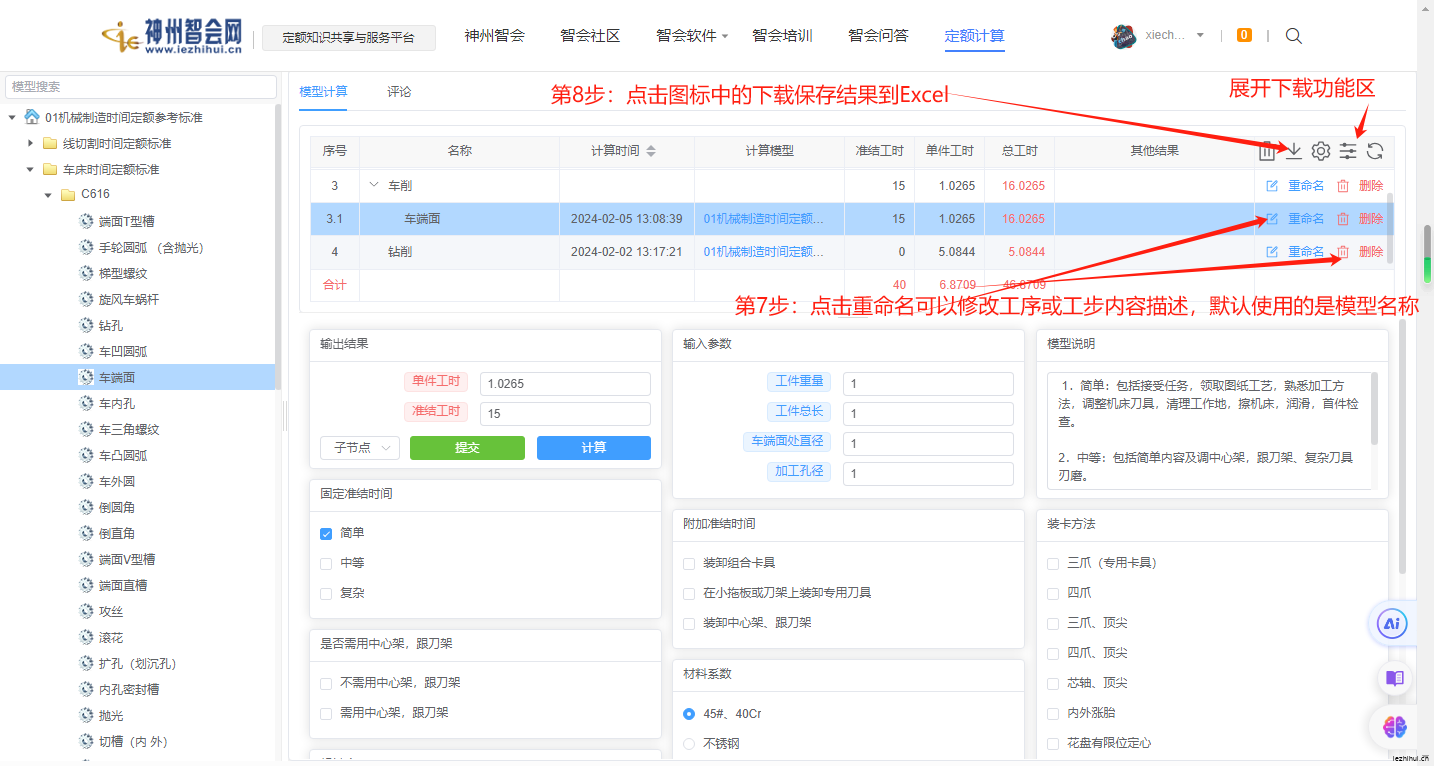Click the blue 计算 button
Screen dimensions: 1434x766
594,448
